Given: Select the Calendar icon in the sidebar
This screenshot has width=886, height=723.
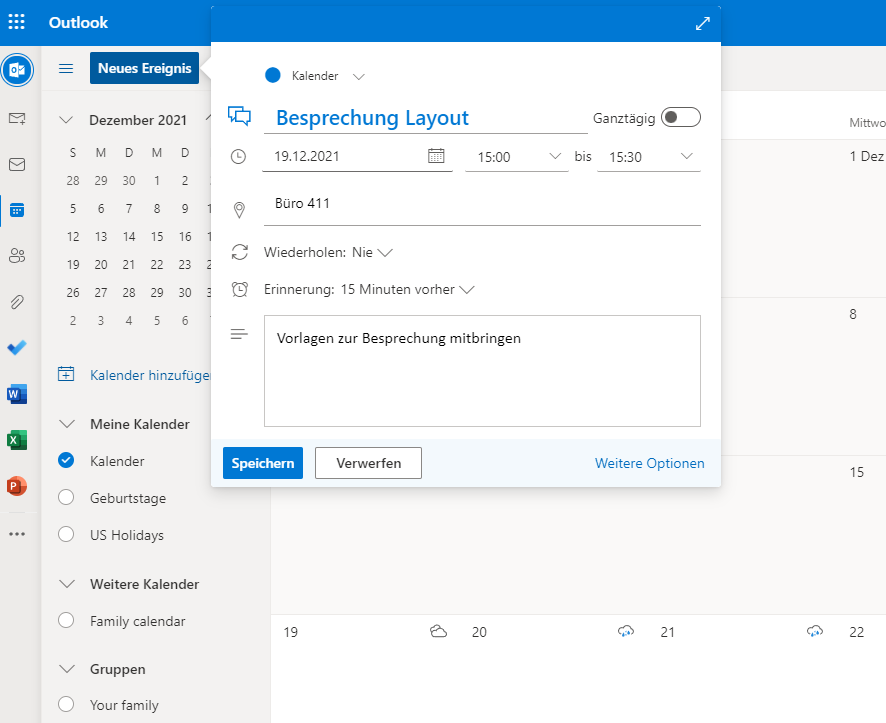Looking at the screenshot, I should coord(17,210).
